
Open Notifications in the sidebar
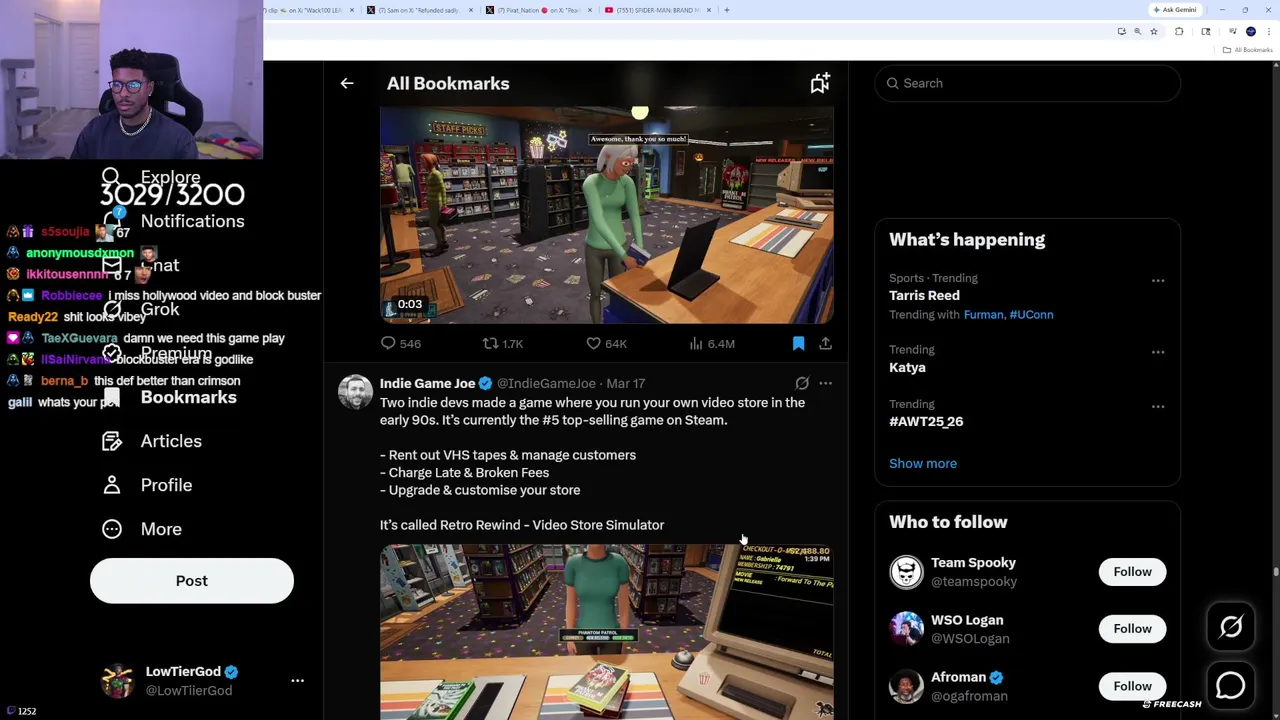click(174, 221)
